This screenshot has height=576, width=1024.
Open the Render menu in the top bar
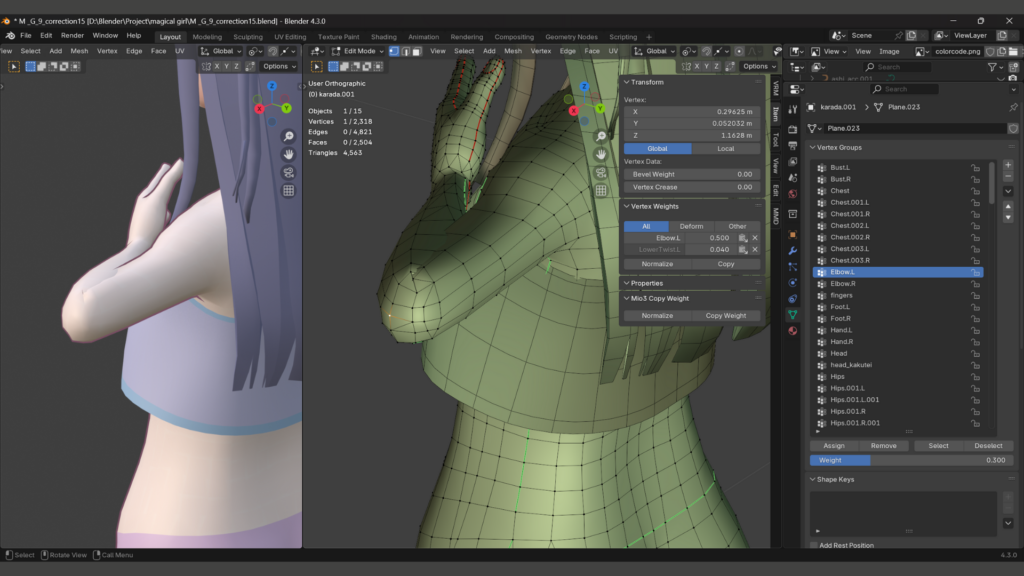click(72, 35)
